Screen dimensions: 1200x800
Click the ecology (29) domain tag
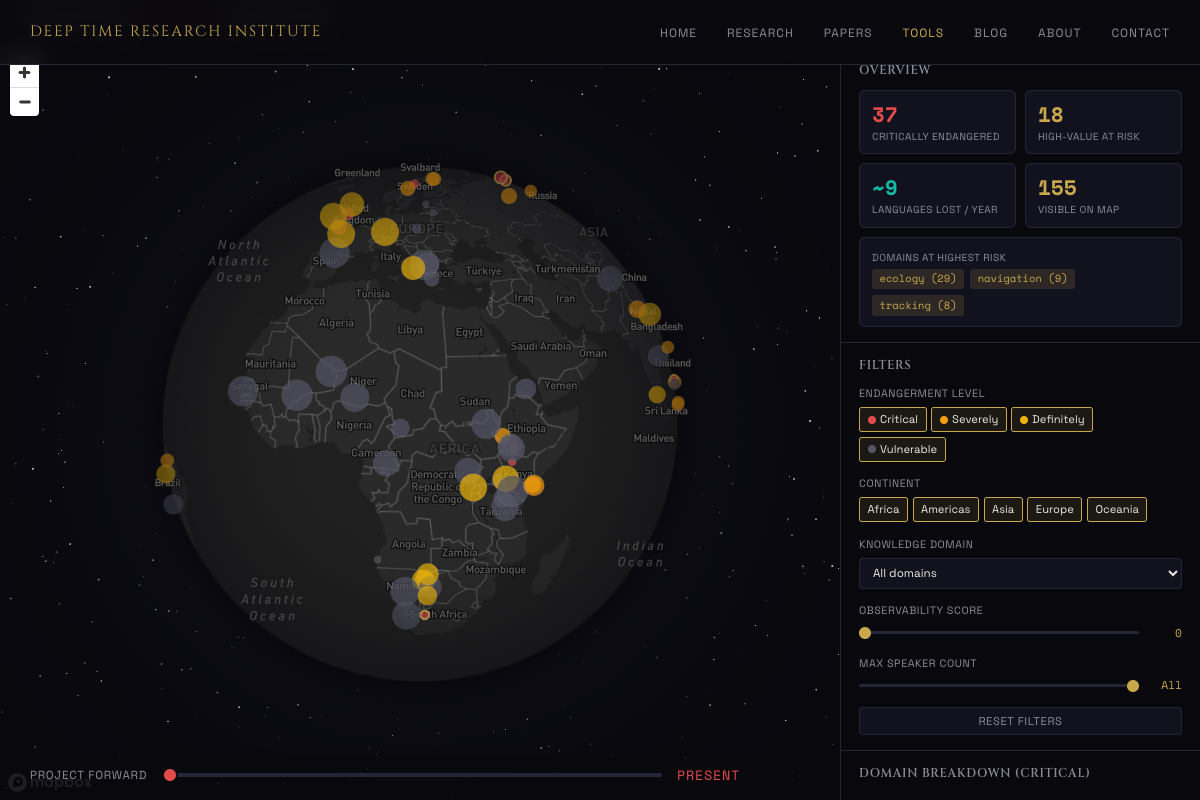917,278
